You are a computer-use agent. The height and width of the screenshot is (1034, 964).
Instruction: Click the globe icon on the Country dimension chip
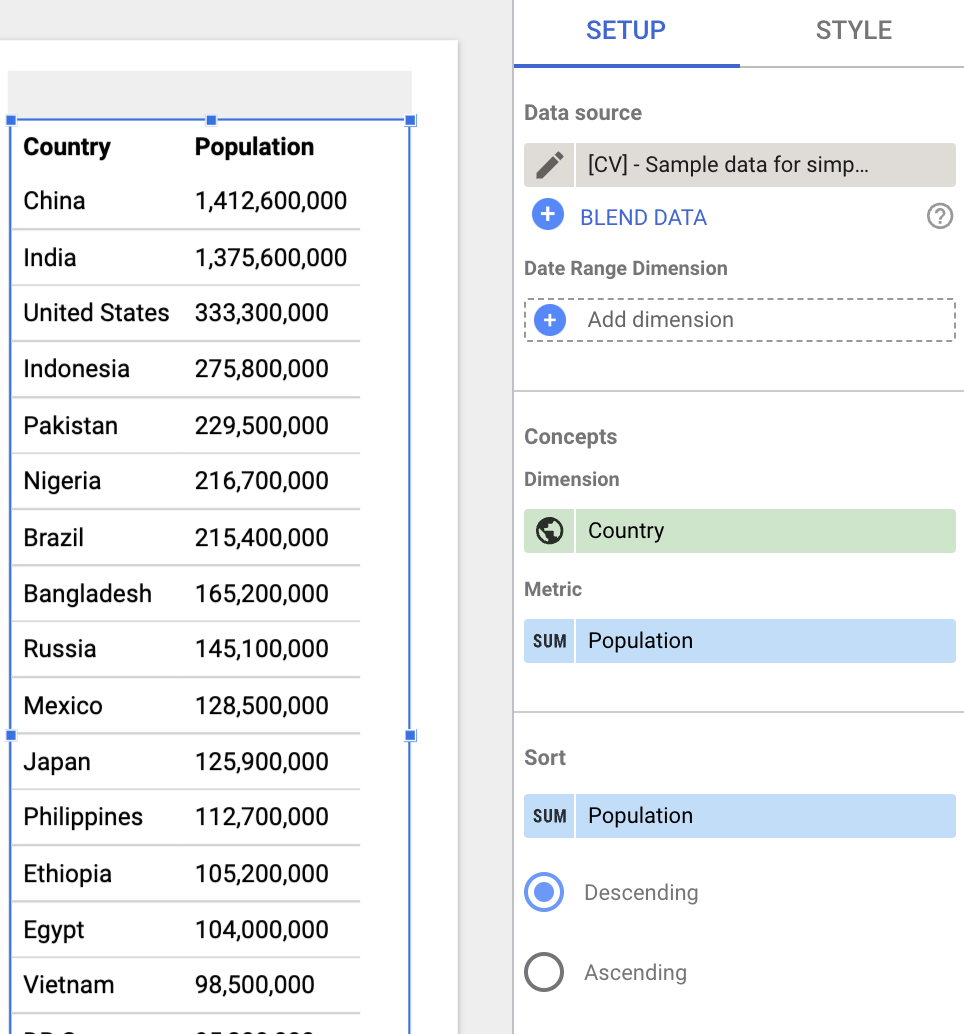pos(548,531)
